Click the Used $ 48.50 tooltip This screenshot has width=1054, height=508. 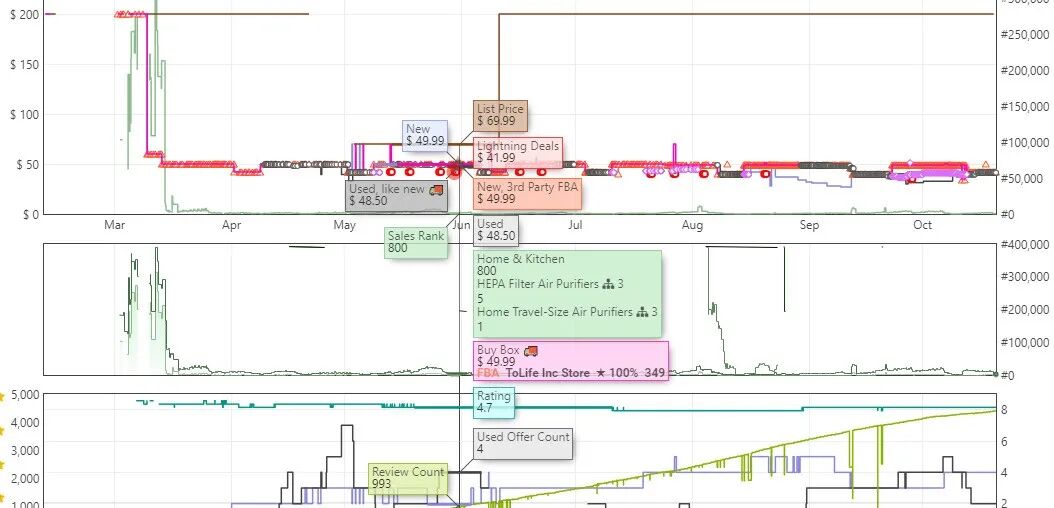tap(496, 230)
